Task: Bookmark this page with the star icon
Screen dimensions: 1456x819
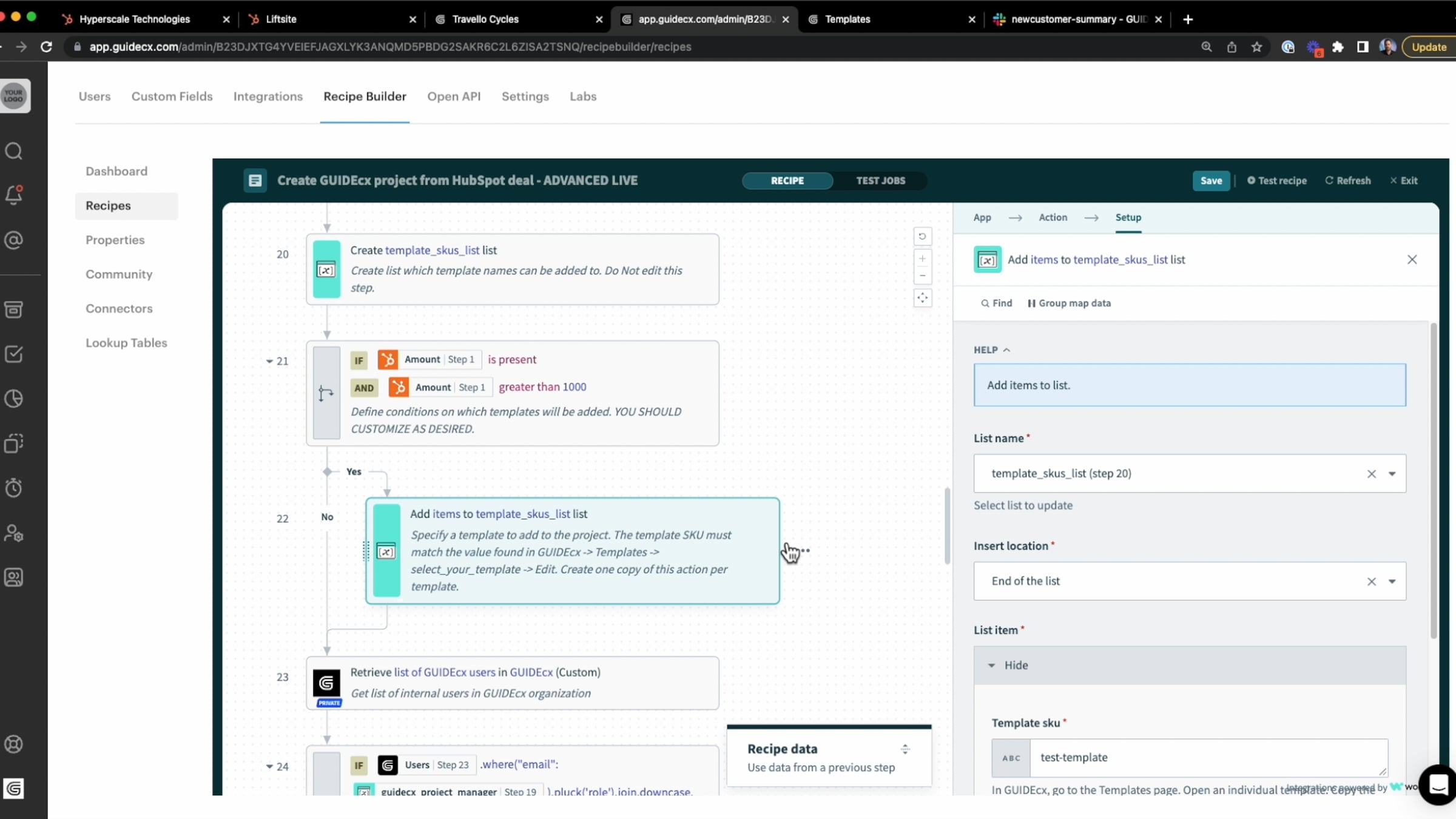Action: coord(1256,47)
